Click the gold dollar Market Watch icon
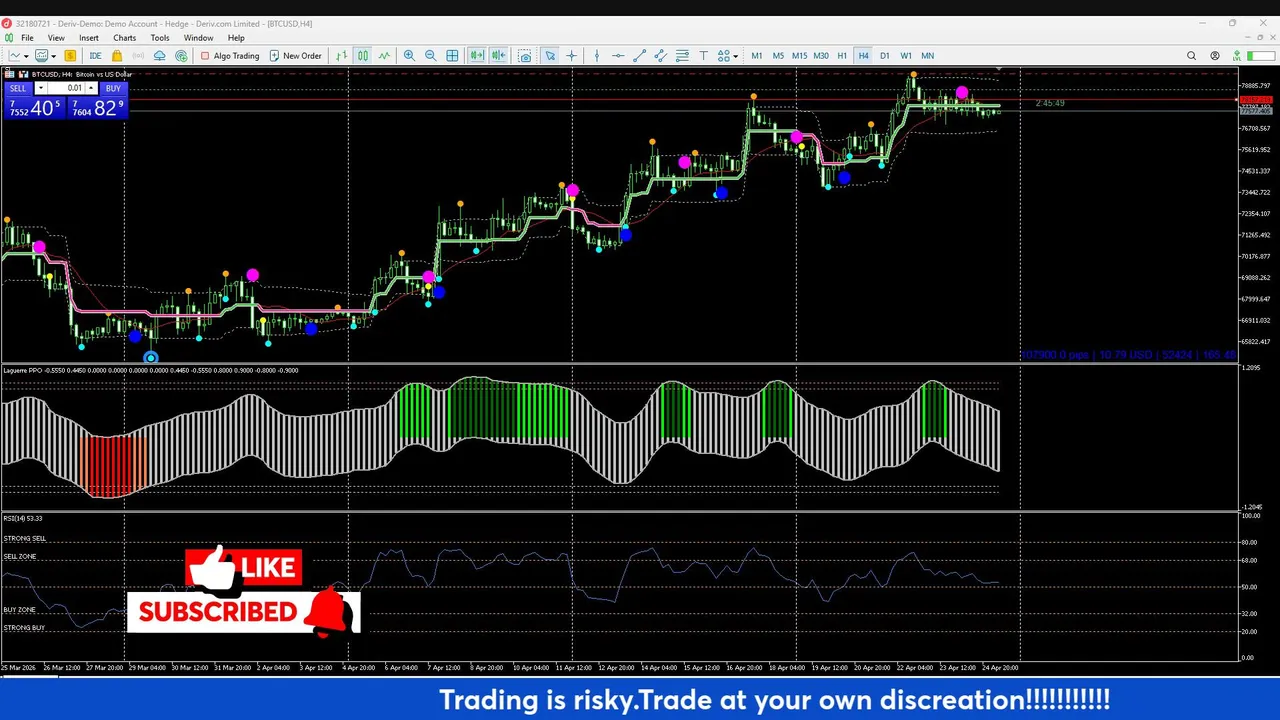The height and width of the screenshot is (720, 1280). pos(70,56)
